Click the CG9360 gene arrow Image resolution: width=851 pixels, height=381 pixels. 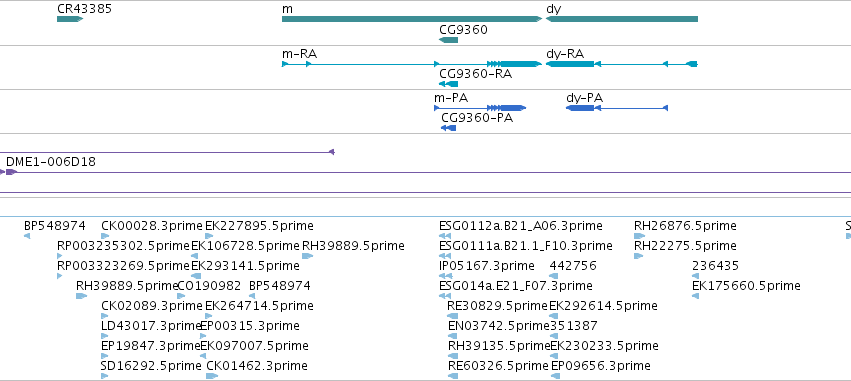point(448,40)
